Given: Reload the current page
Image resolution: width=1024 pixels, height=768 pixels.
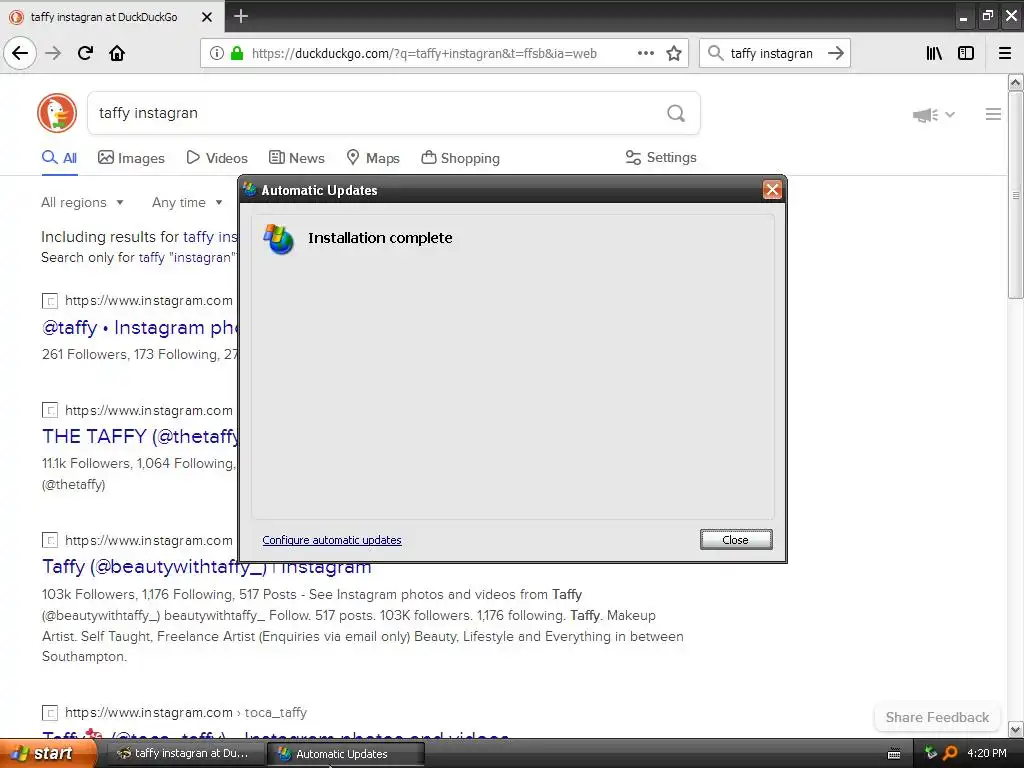Looking at the screenshot, I should click(x=85, y=53).
